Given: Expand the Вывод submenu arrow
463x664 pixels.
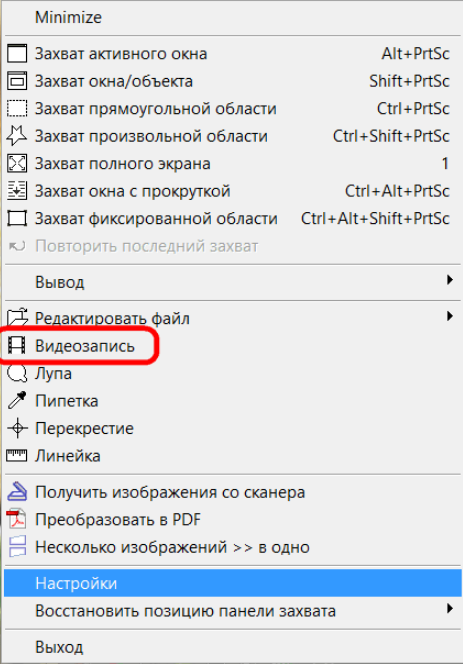Looking at the screenshot, I should click(x=450, y=280).
